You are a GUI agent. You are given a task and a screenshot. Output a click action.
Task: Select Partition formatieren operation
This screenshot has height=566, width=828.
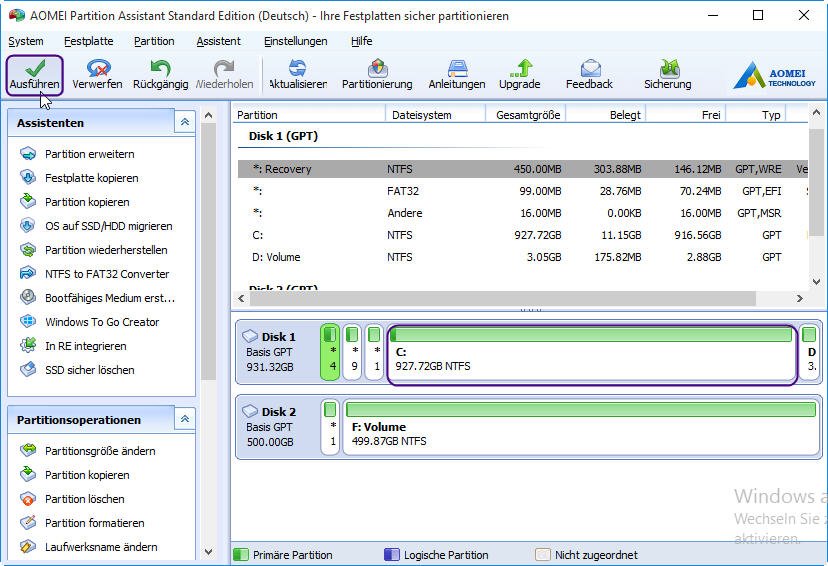pyautogui.click(x=82, y=523)
